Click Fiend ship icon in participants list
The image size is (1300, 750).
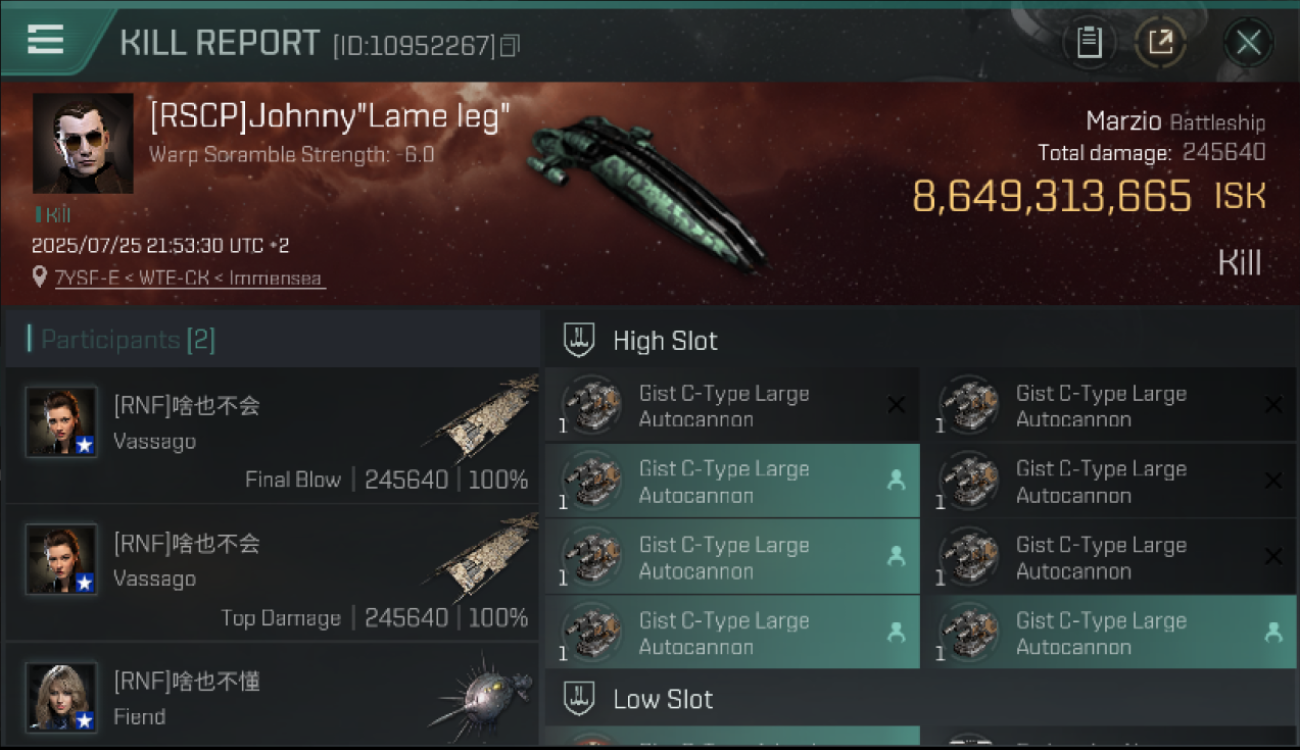click(482, 696)
